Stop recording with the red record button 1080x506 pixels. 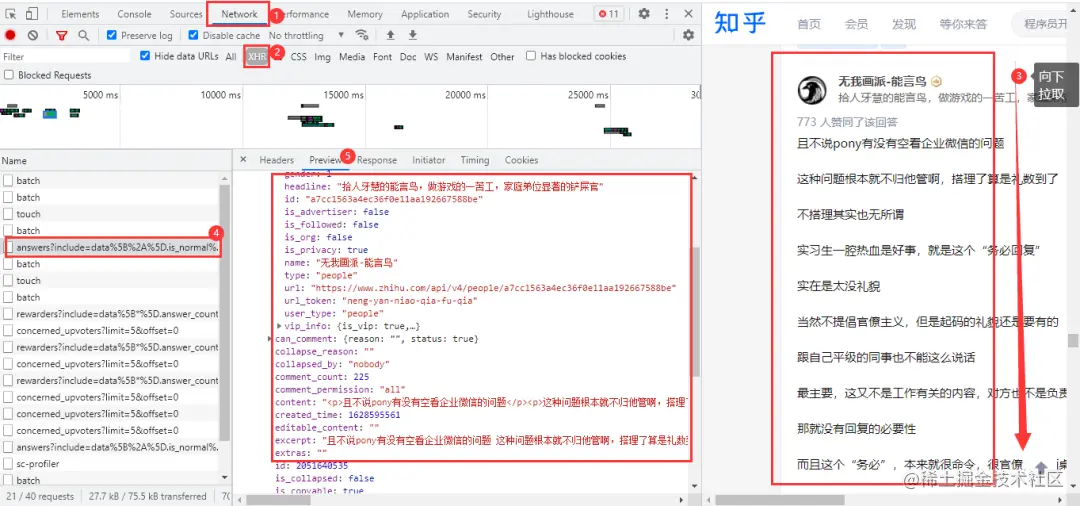[10, 35]
